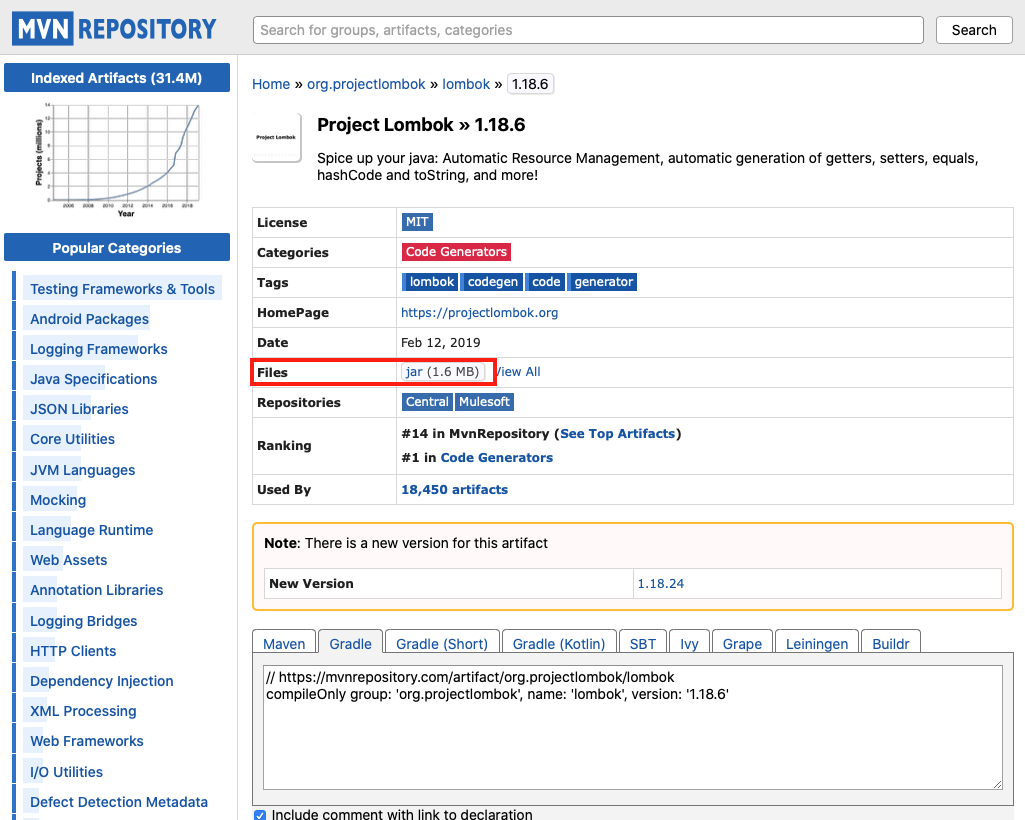Click View All files link
The height and width of the screenshot is (820, 1025).
tap(518, 371)
